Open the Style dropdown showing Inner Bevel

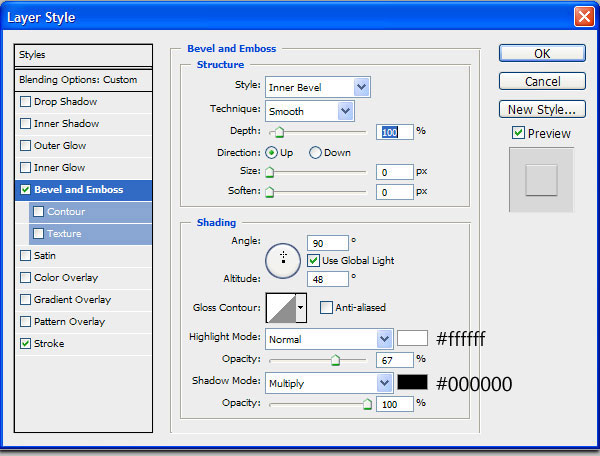pos(318,87)
